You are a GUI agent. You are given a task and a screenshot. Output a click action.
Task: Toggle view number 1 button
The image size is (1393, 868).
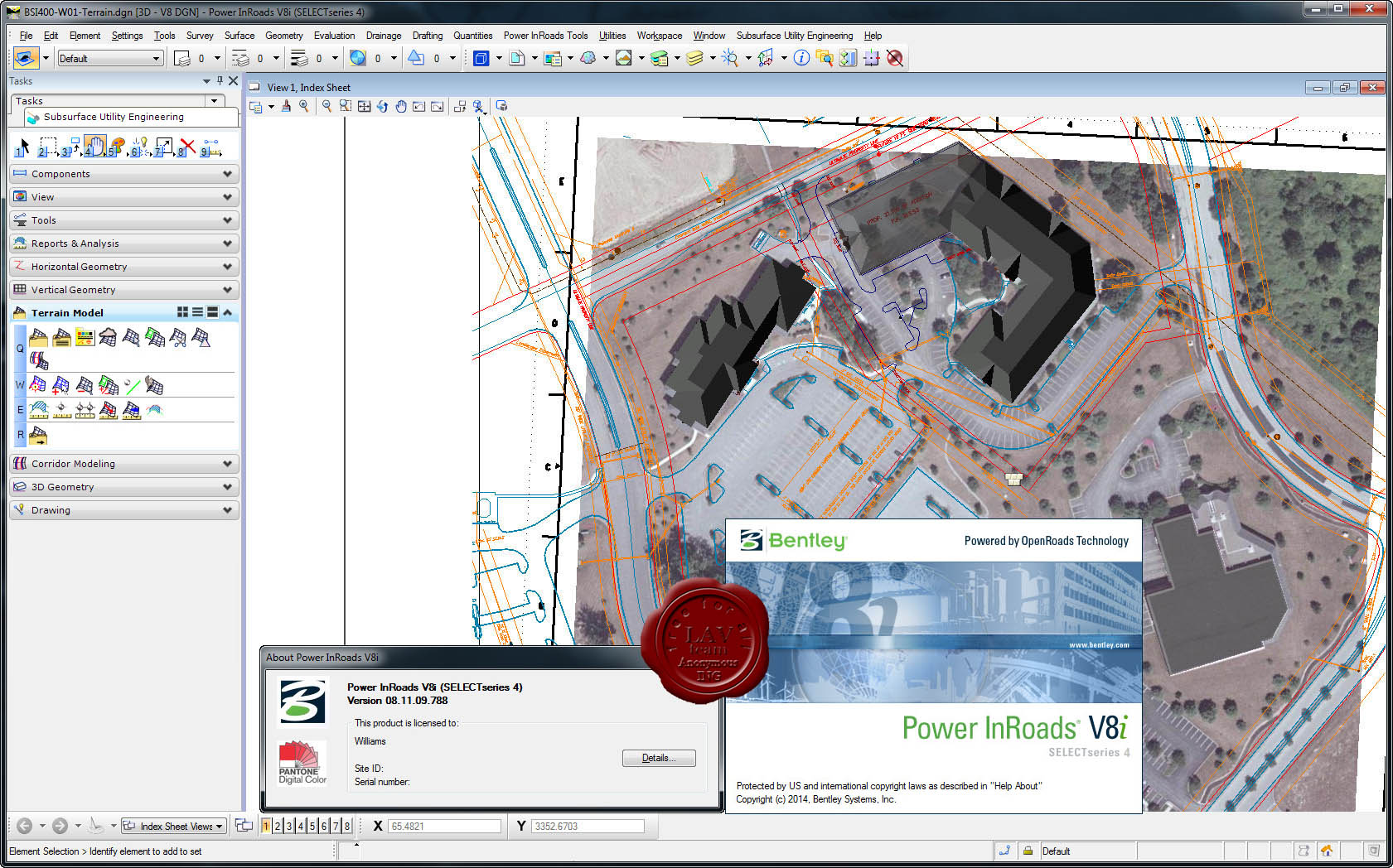tap(266, 826)
